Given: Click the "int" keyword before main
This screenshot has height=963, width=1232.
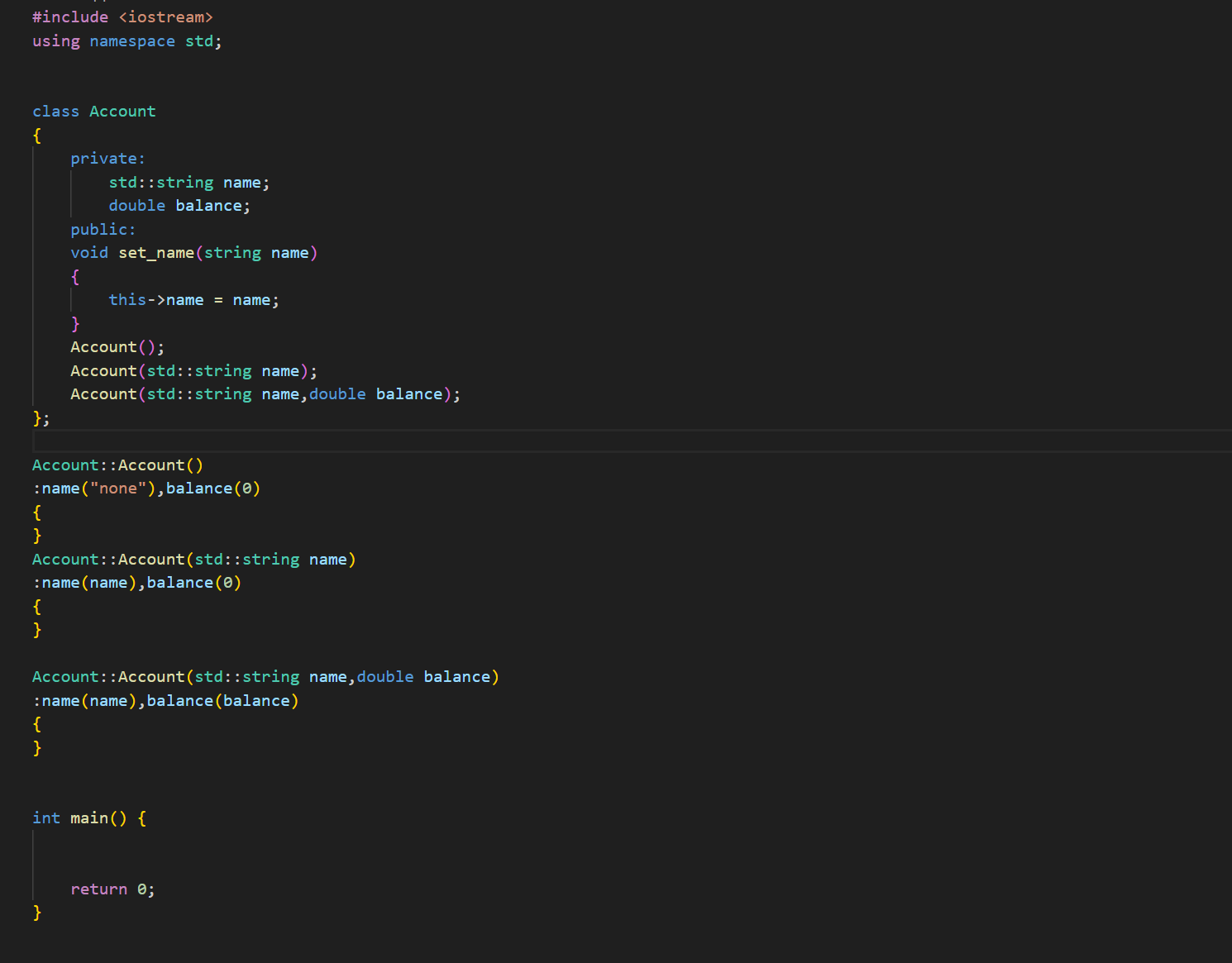Looking at the screenshot, I should 46,818.
